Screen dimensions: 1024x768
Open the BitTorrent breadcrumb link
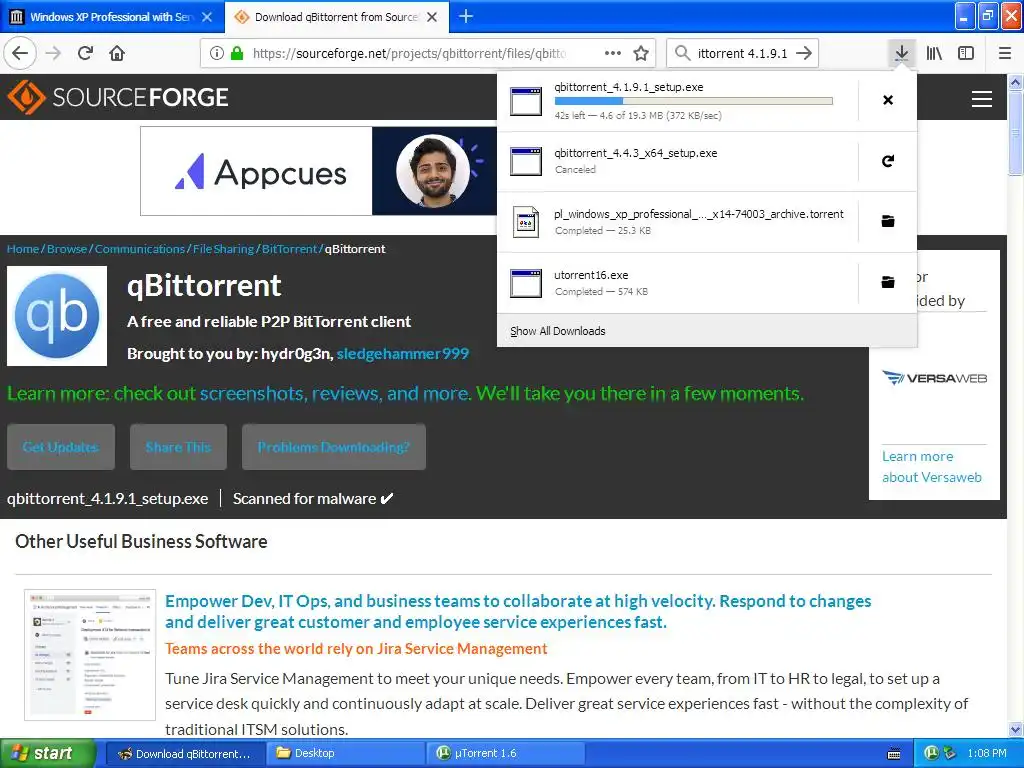(289, 249)
